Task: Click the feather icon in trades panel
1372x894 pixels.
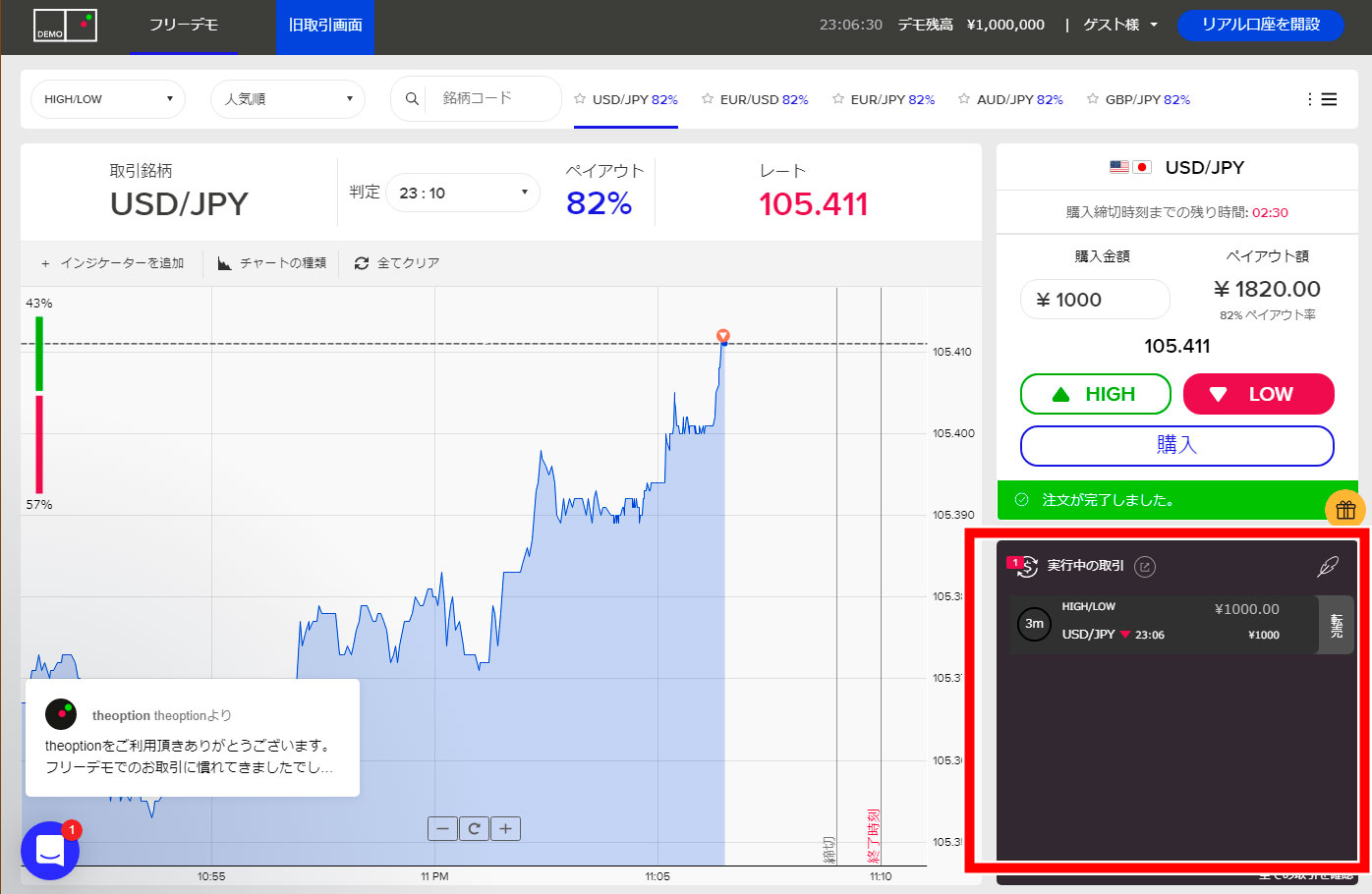Action: [1328, 567]
